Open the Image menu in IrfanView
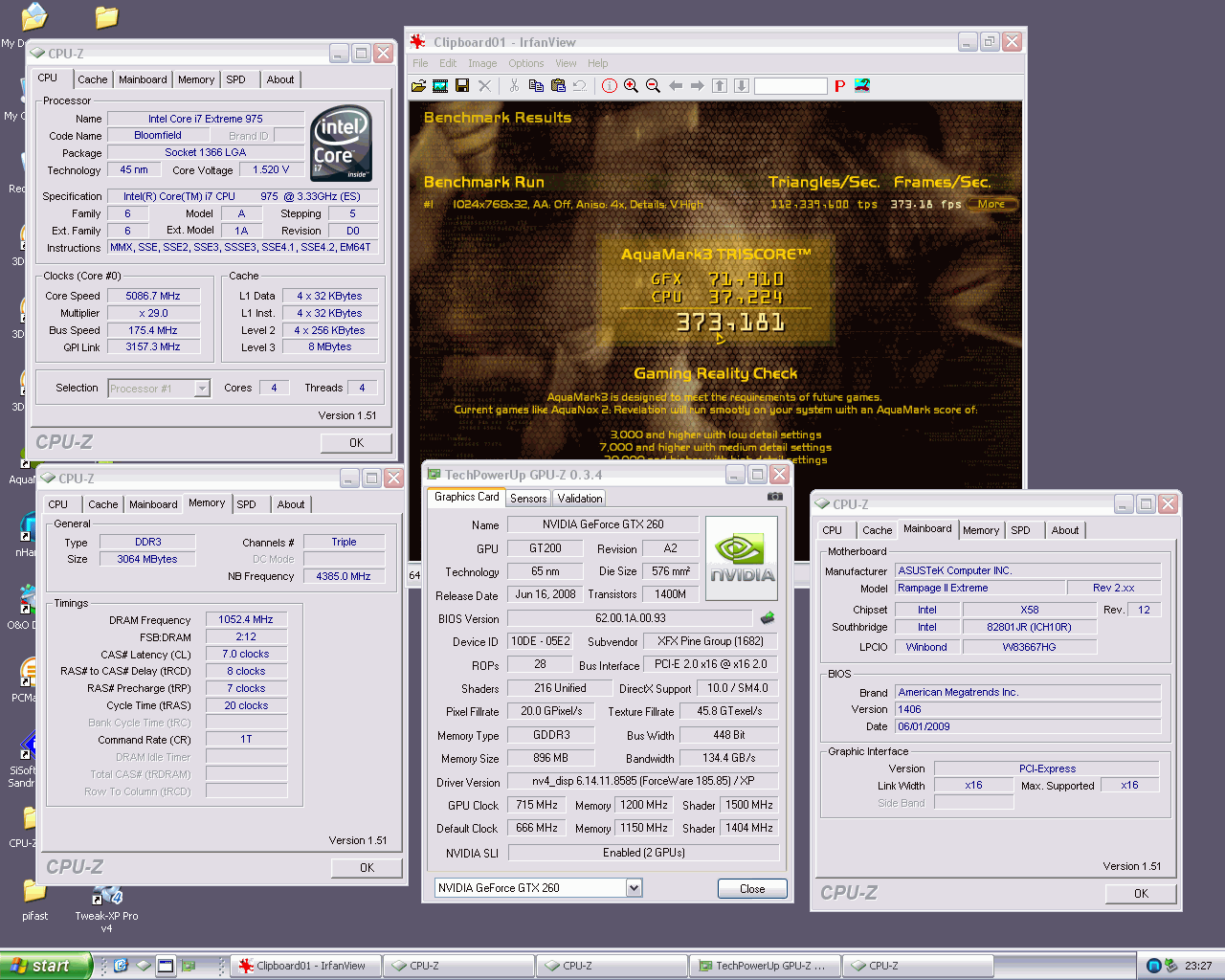Viewport: 1225px width, 980px height. [482, 63]
